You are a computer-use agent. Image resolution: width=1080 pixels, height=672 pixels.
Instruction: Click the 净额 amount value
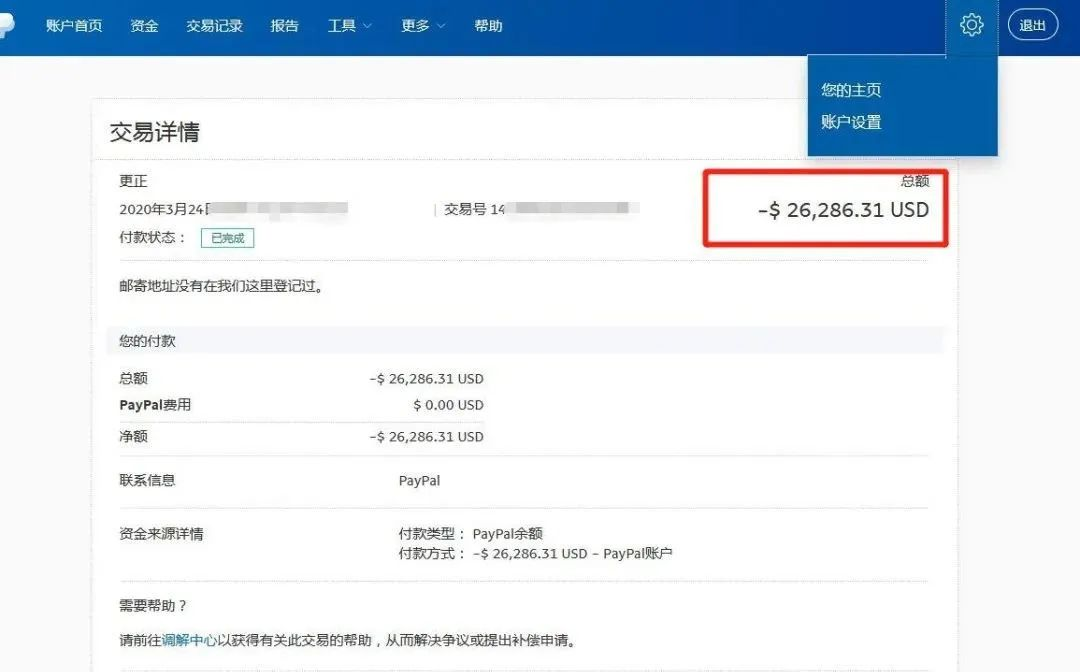tap(426, 437)
